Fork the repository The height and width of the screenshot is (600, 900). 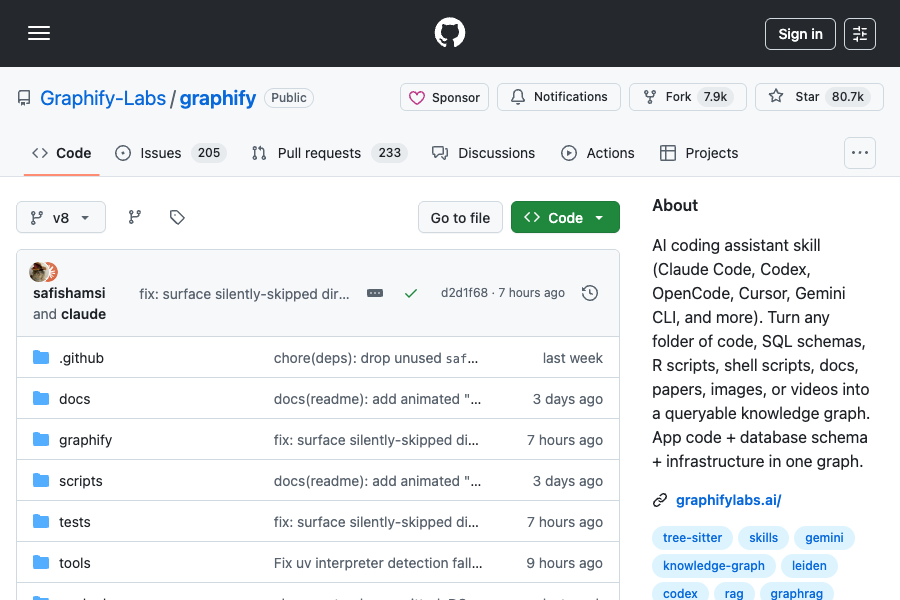[x=688, y=97]
